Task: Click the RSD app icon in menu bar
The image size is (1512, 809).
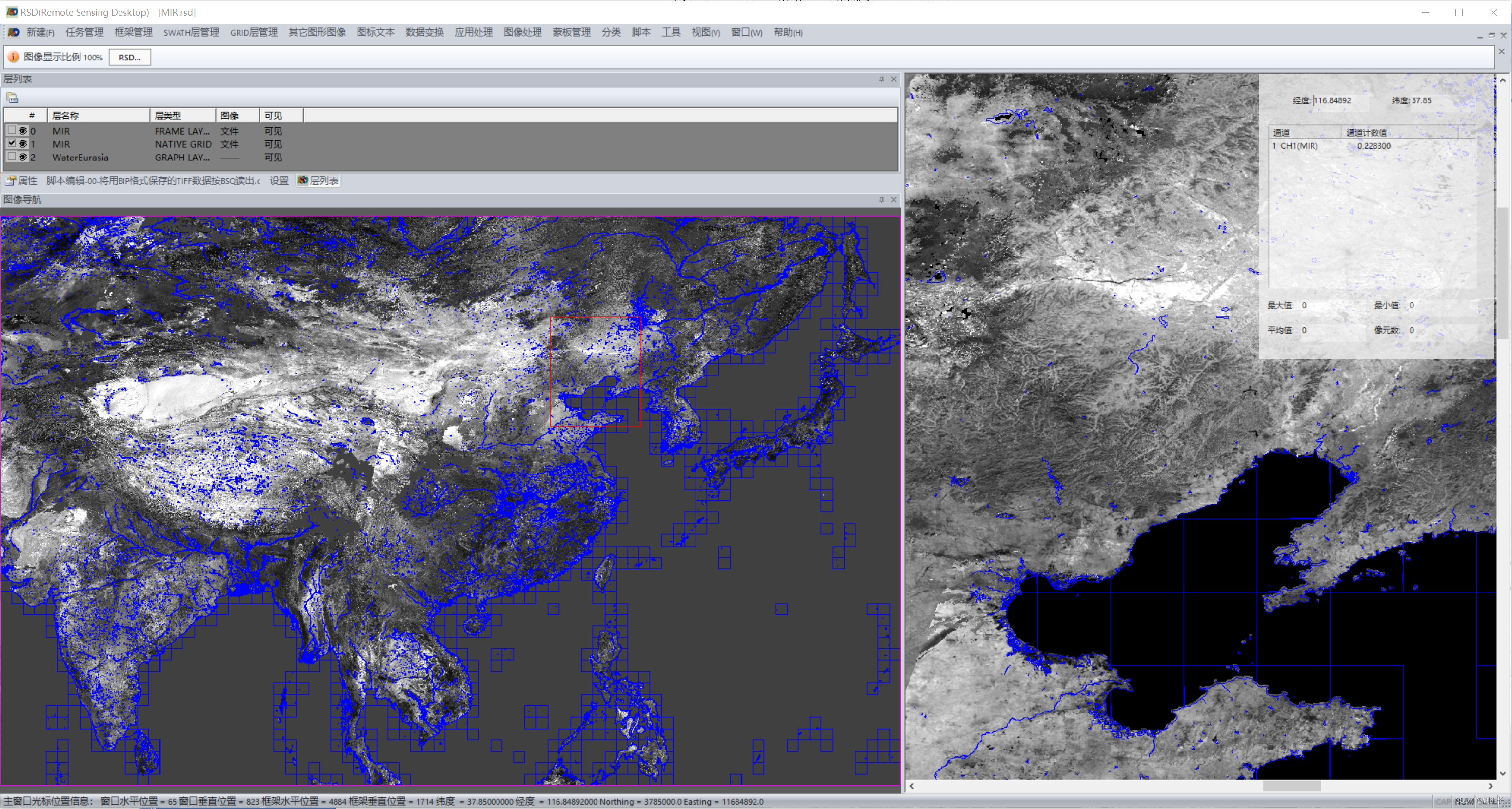Action: tap(13, 32)
